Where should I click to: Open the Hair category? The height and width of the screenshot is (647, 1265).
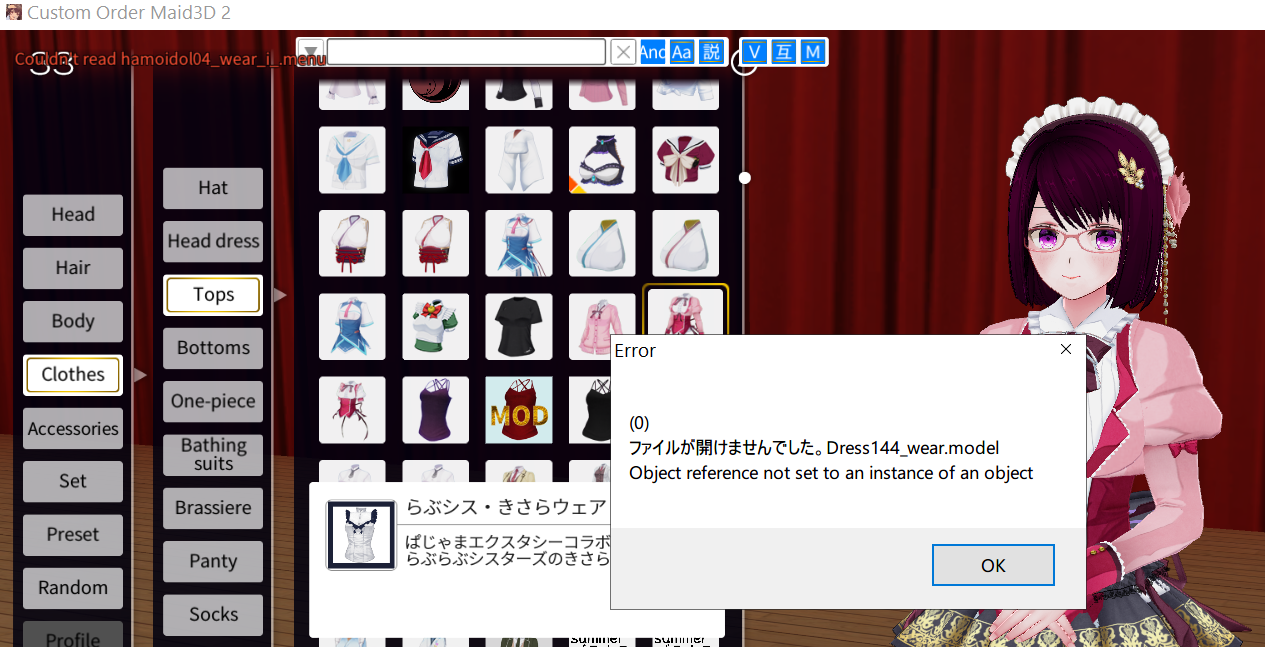click(73, 268)
